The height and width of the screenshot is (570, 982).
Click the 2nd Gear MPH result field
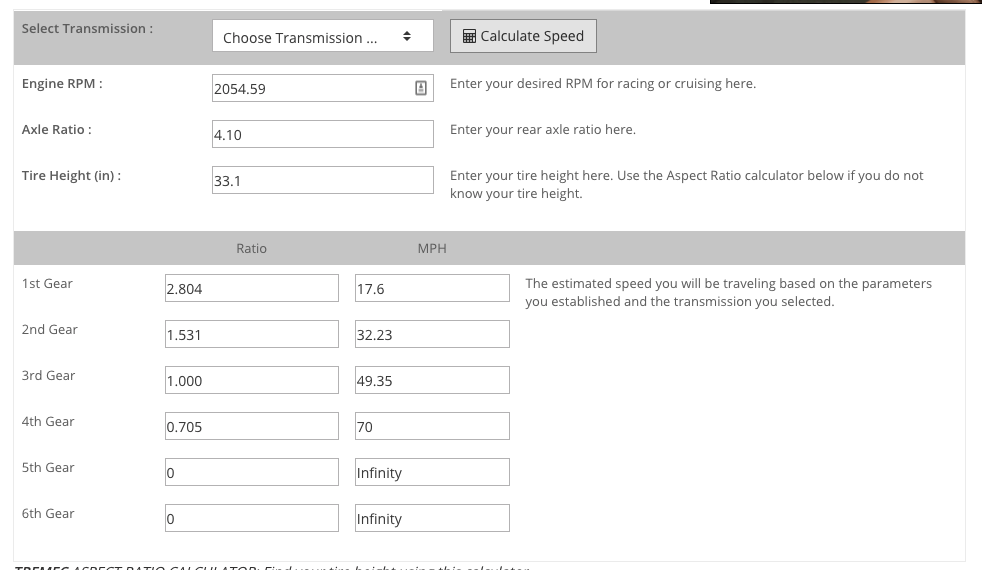click(432, 334)
